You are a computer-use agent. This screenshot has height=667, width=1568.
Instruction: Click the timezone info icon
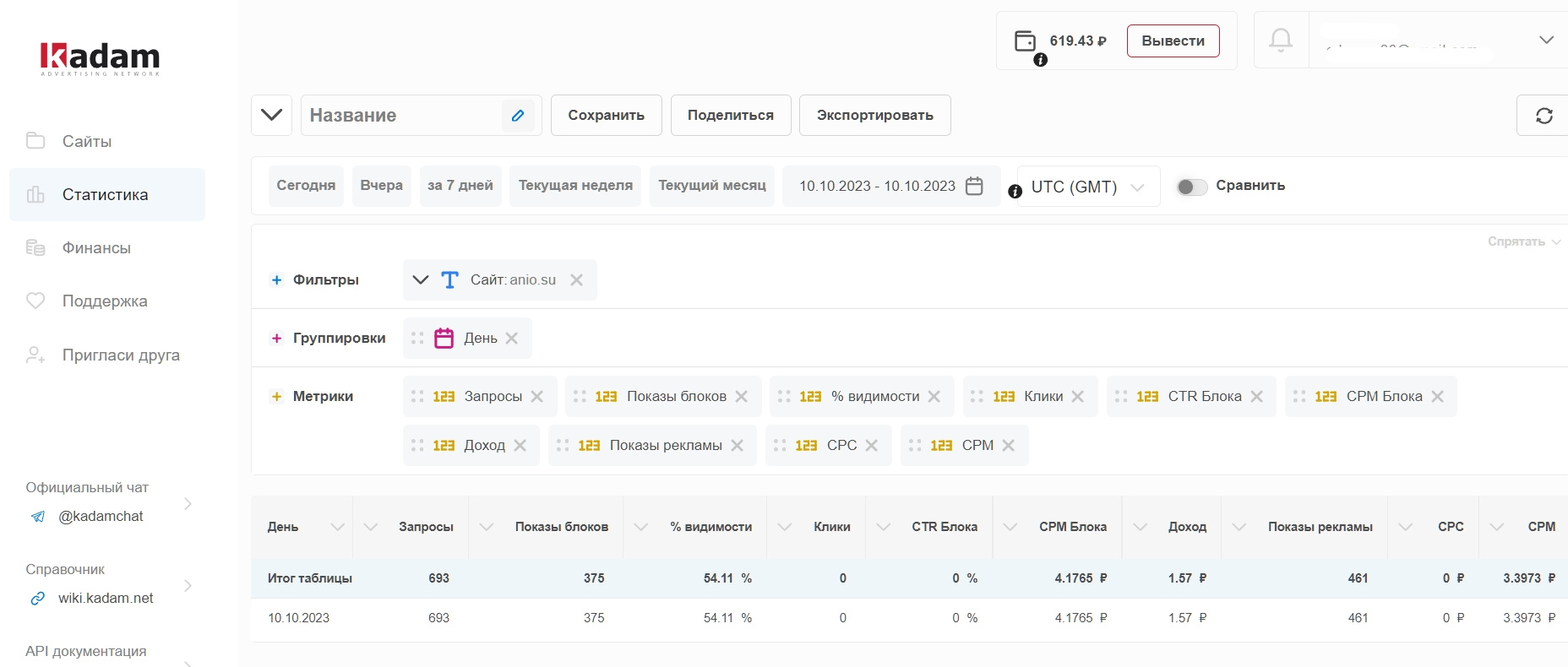pyautogui.click(x=1015, y=192)
